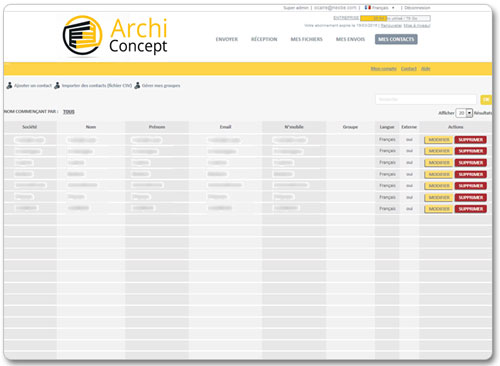Click Modifier on the fifth contact row
500x366 pixels.
point(438,186)
